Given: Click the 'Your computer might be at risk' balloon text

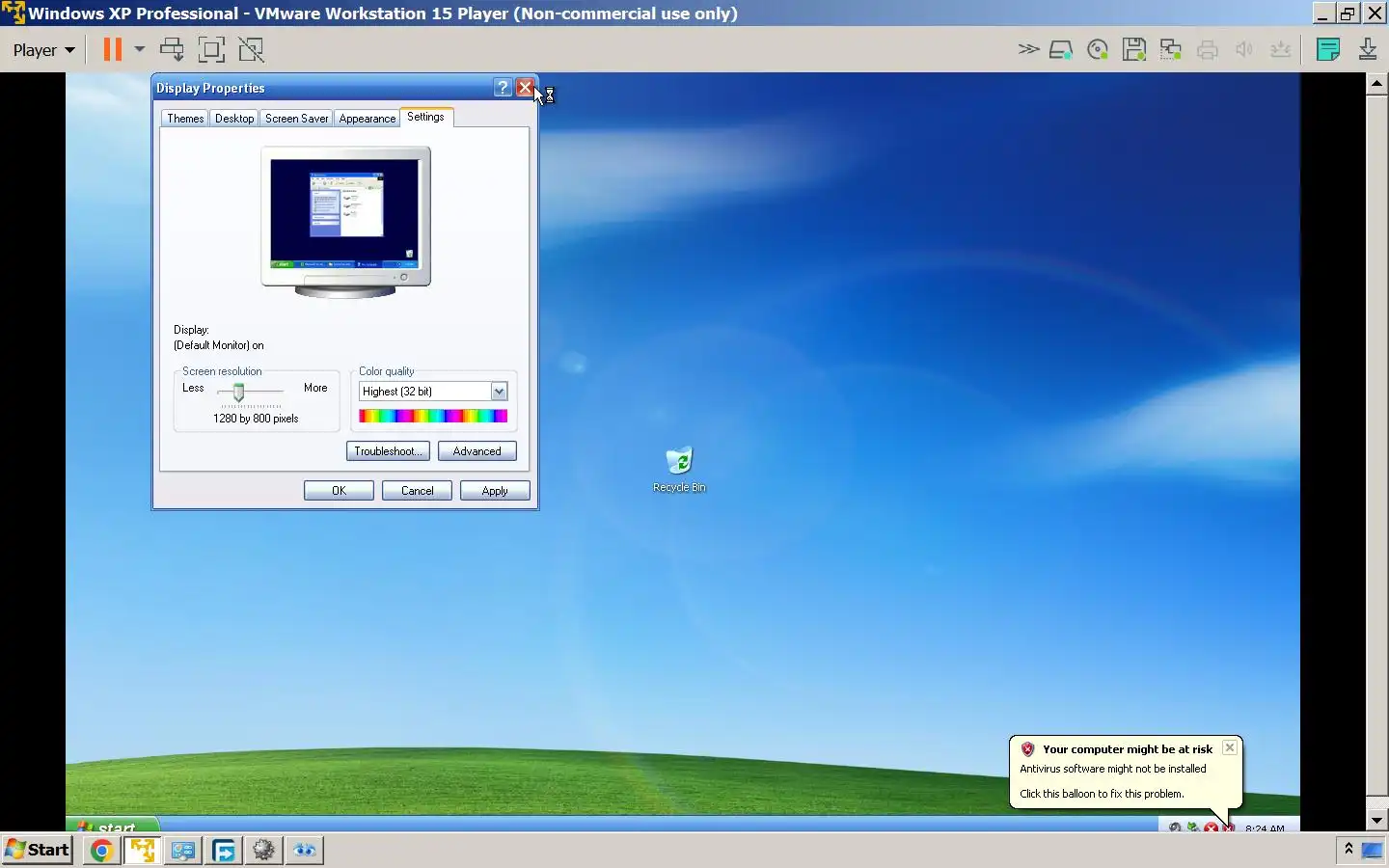Looking at the screenshot, I should [1127, 749].
